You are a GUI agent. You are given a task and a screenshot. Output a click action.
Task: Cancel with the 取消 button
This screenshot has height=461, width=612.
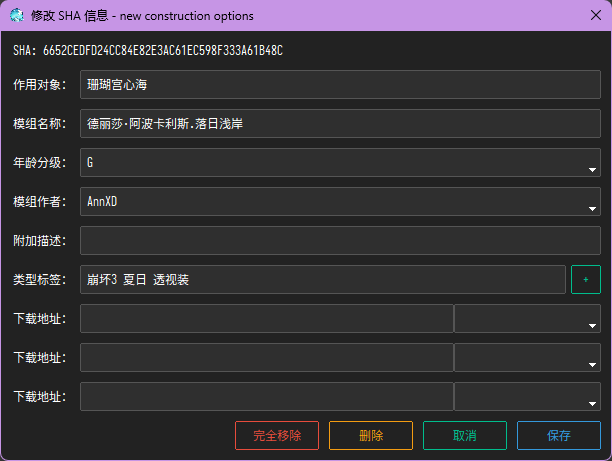click(465, 436)
